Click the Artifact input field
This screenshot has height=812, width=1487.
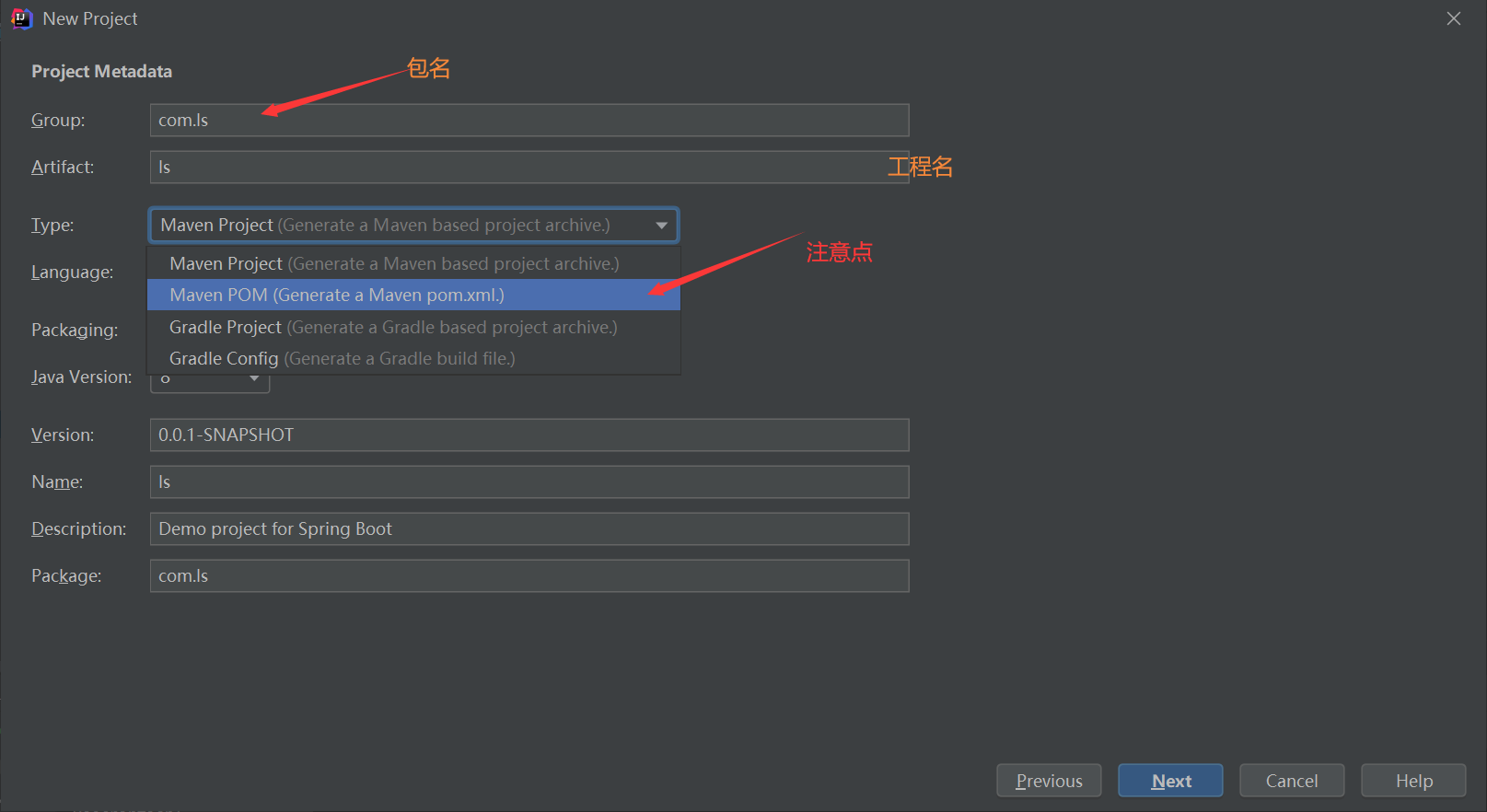click(529, 168)
